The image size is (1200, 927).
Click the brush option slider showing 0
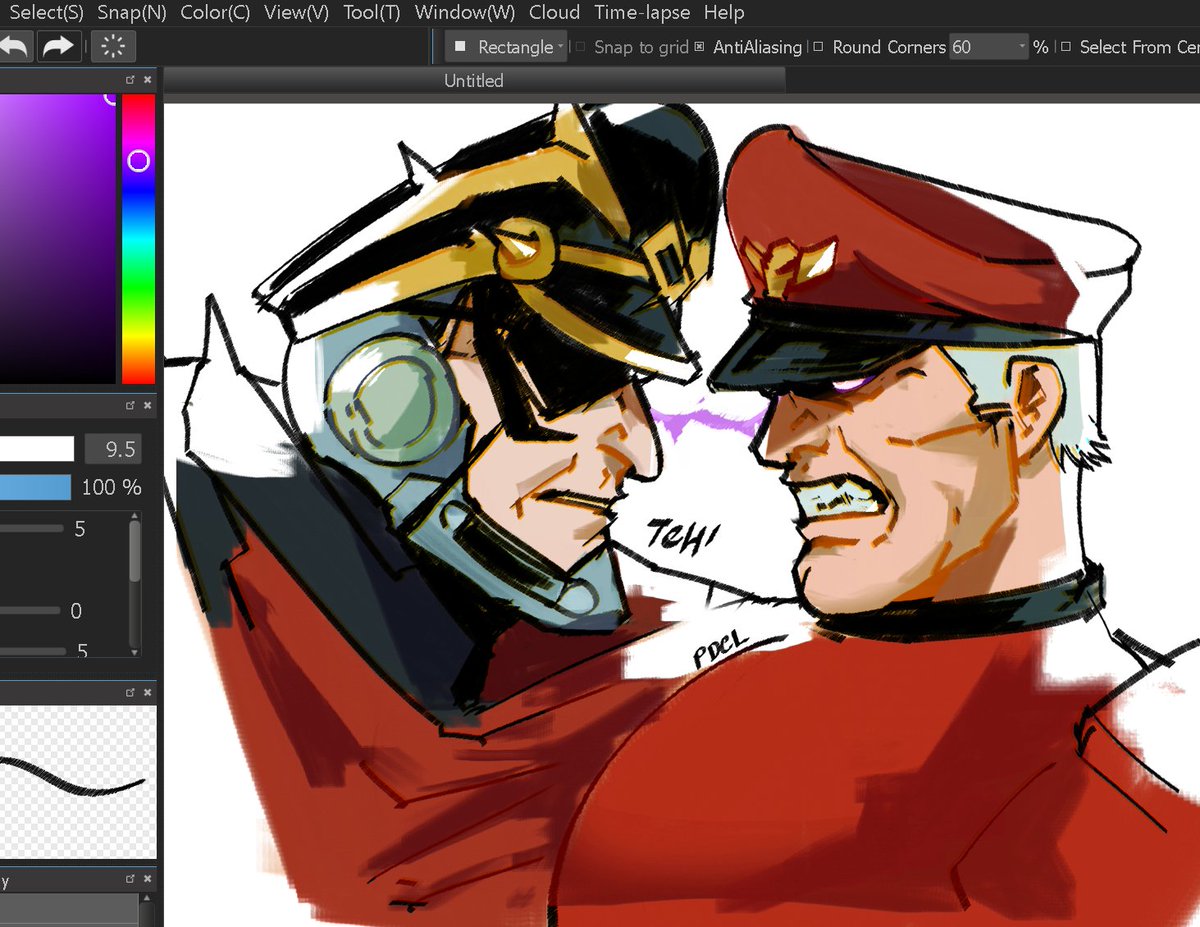click(30, 610)
